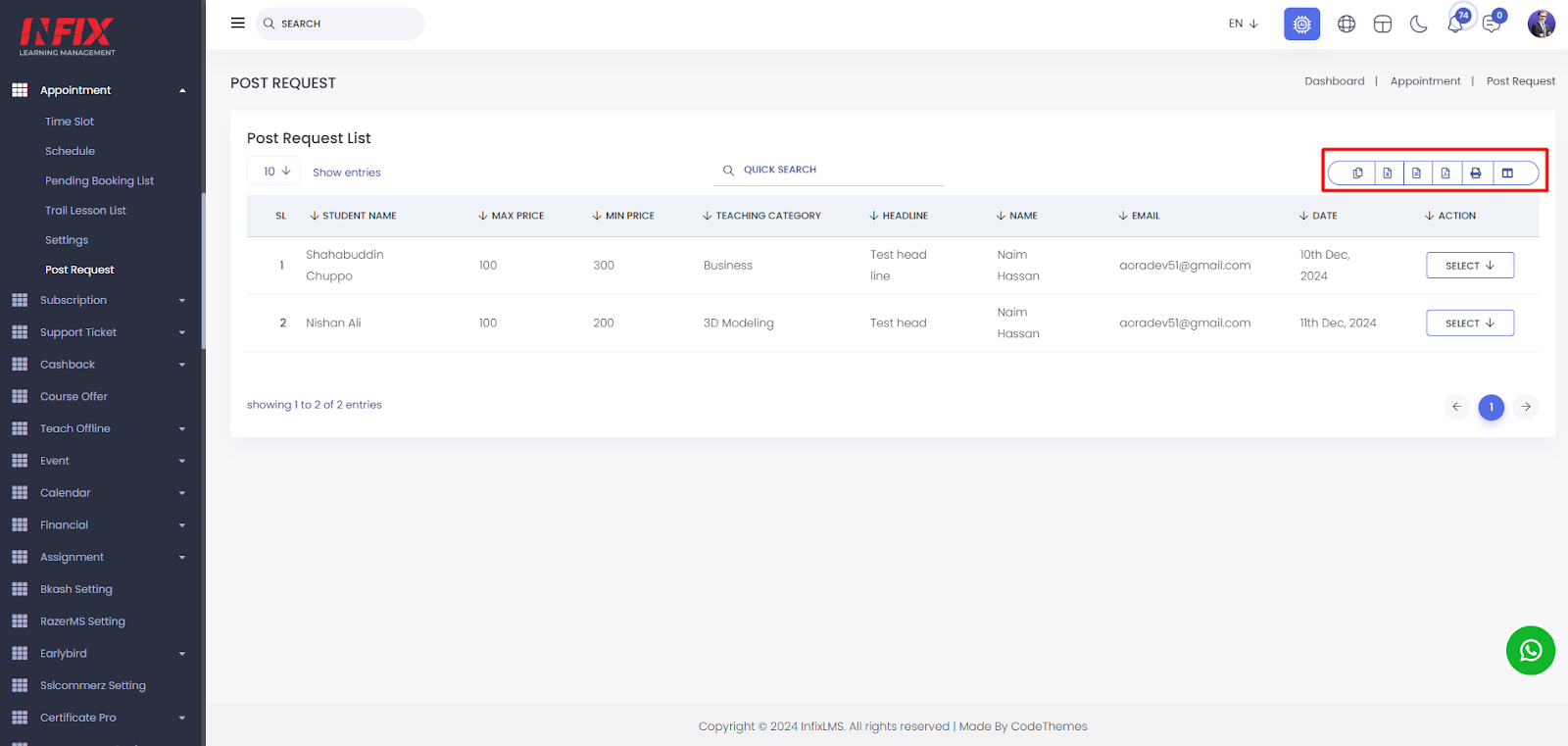Sort table by ACTION column

1450,216
